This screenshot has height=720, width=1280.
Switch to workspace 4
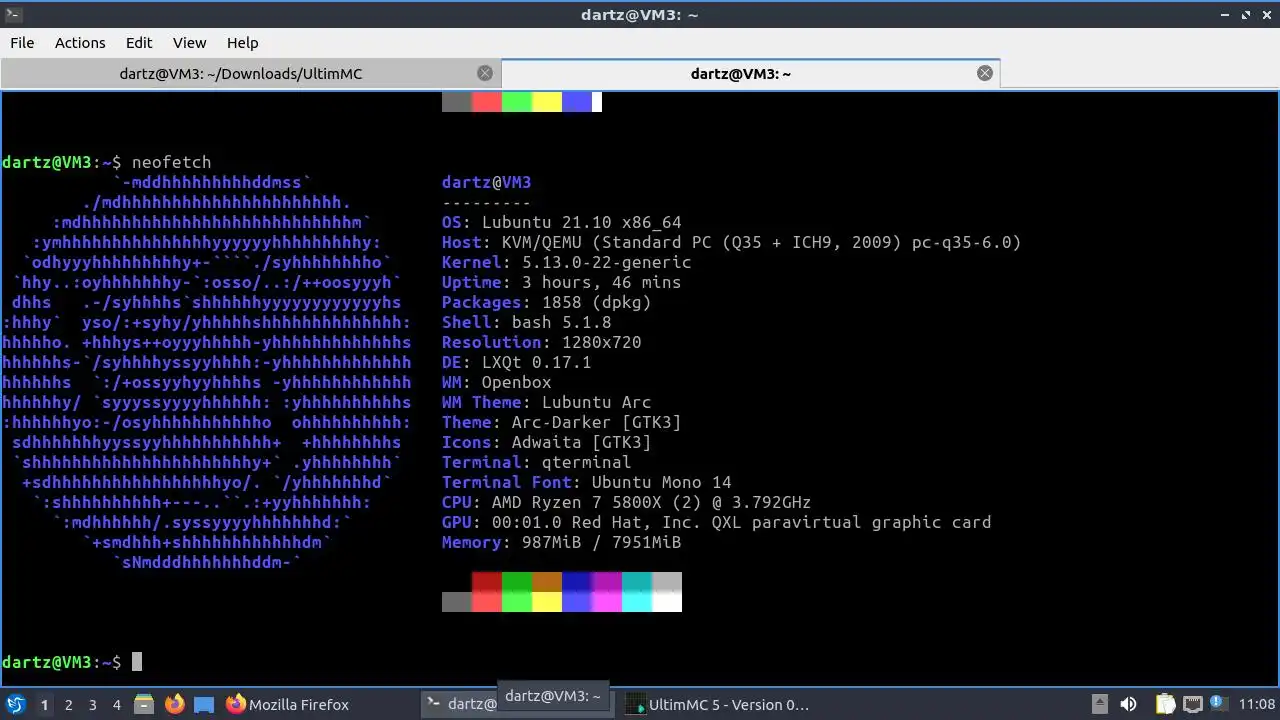(116, 705)
